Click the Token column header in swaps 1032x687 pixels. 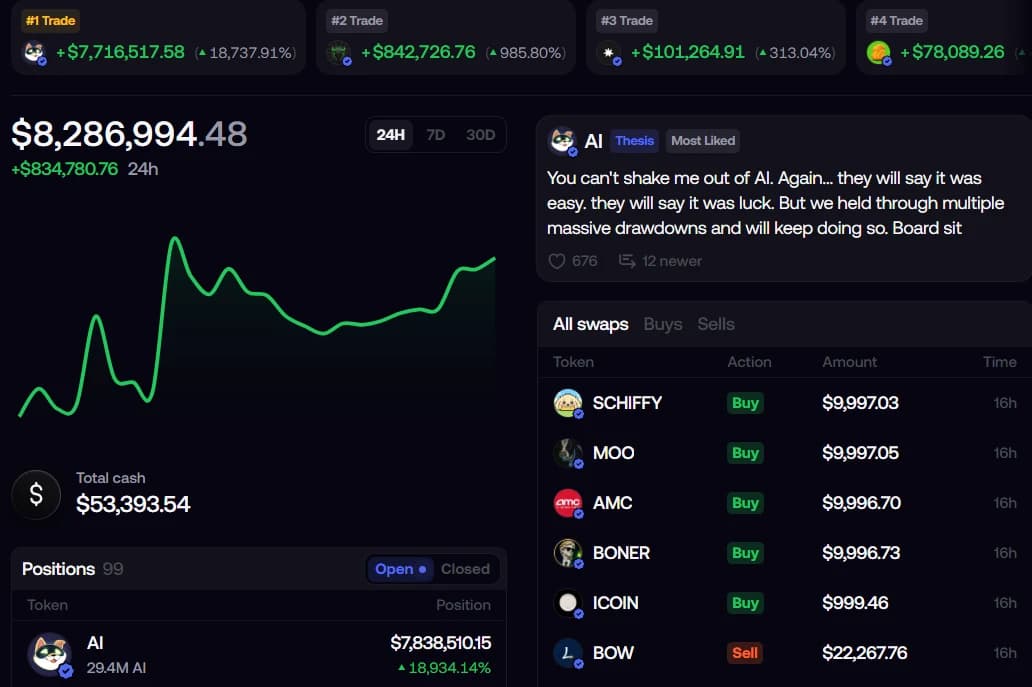573,362
